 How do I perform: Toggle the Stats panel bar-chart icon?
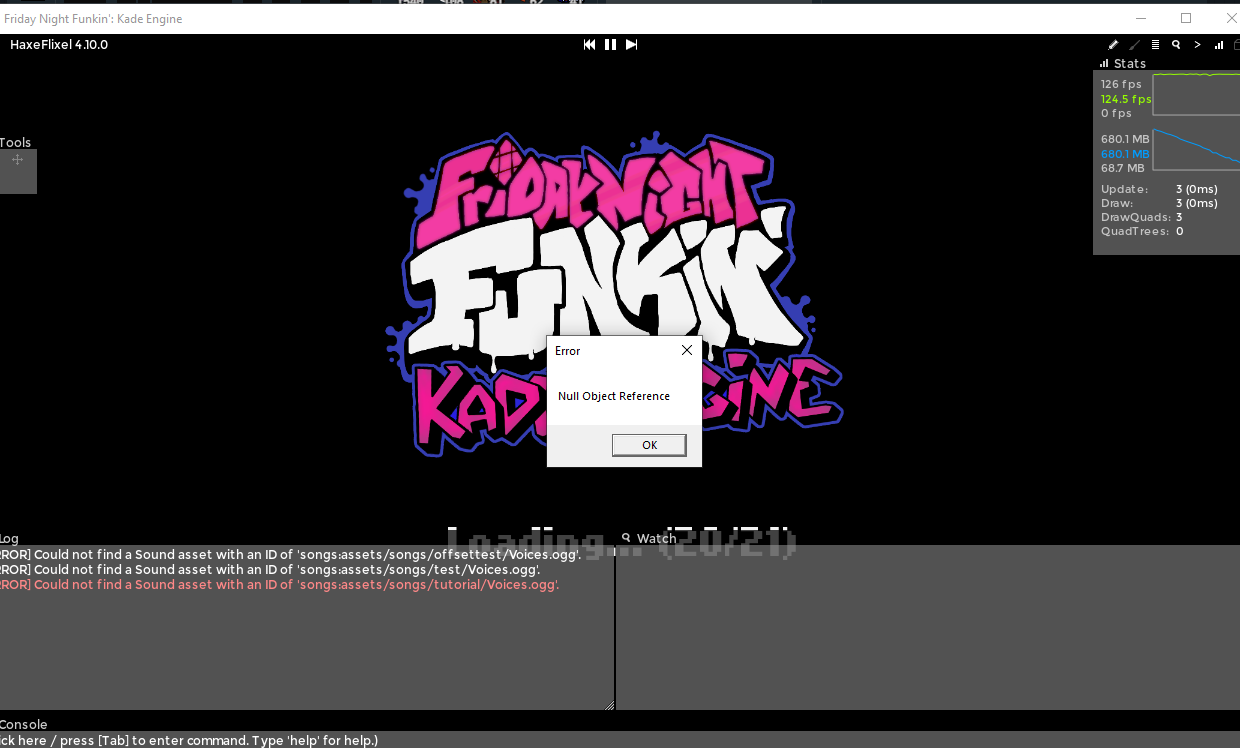tap(1218, 44)
